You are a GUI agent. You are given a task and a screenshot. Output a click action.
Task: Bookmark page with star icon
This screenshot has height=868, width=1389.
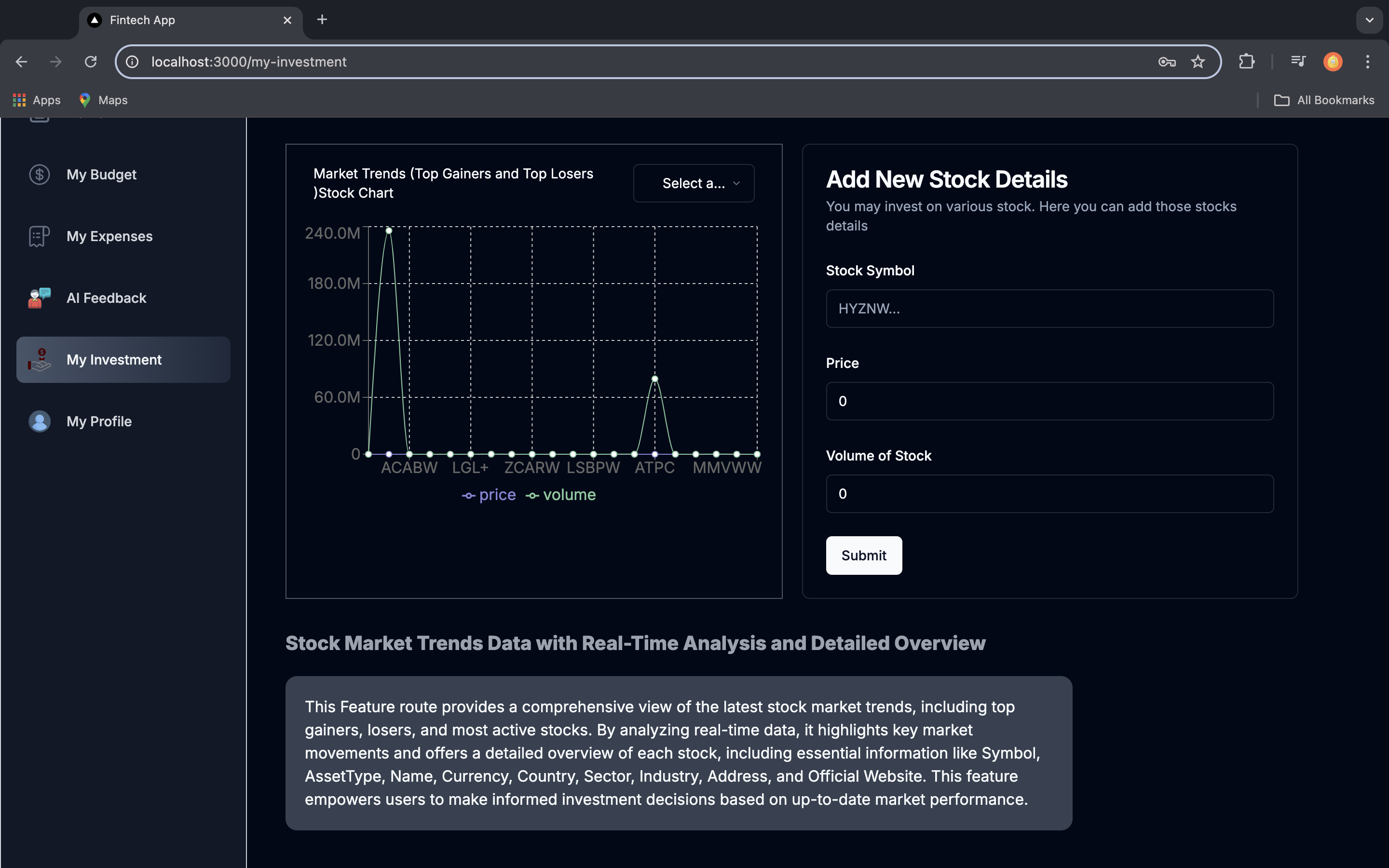[1198, 62]
